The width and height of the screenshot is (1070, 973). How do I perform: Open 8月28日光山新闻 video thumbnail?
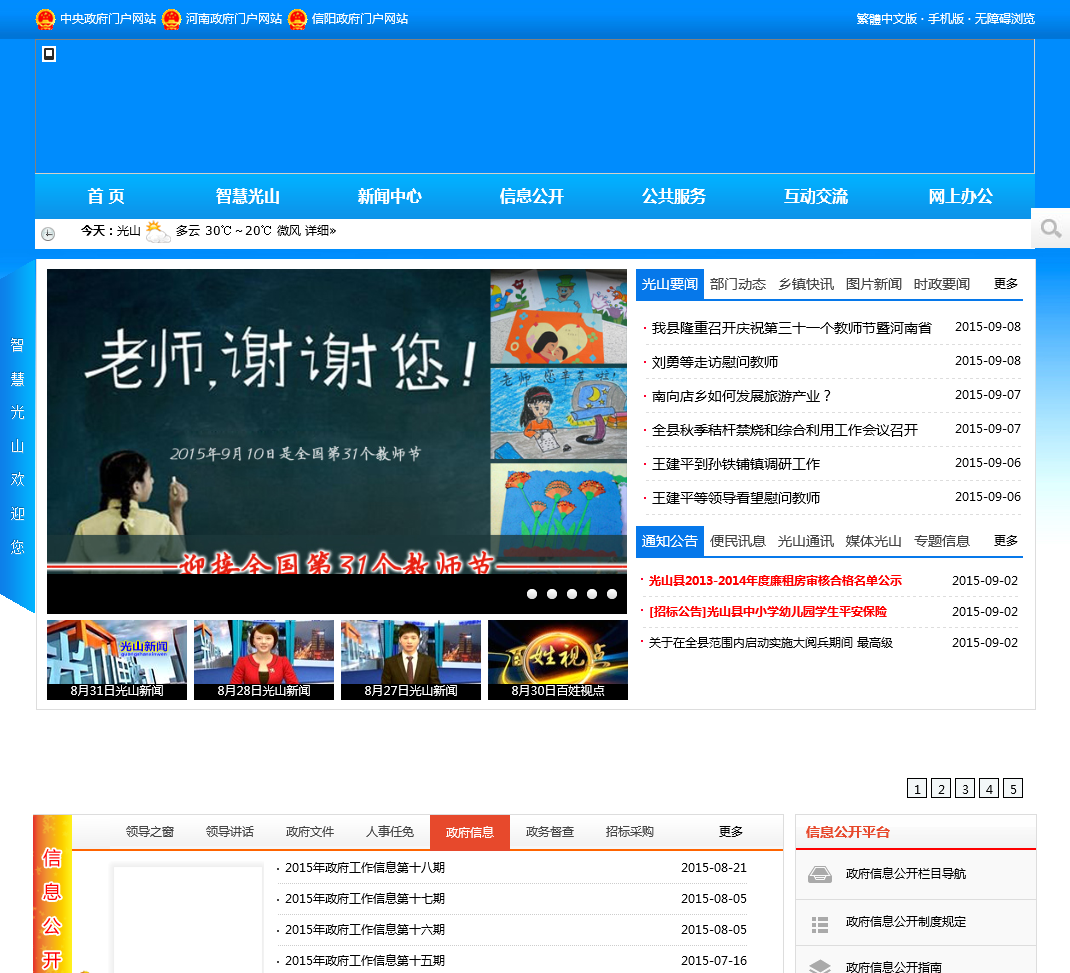264,660
